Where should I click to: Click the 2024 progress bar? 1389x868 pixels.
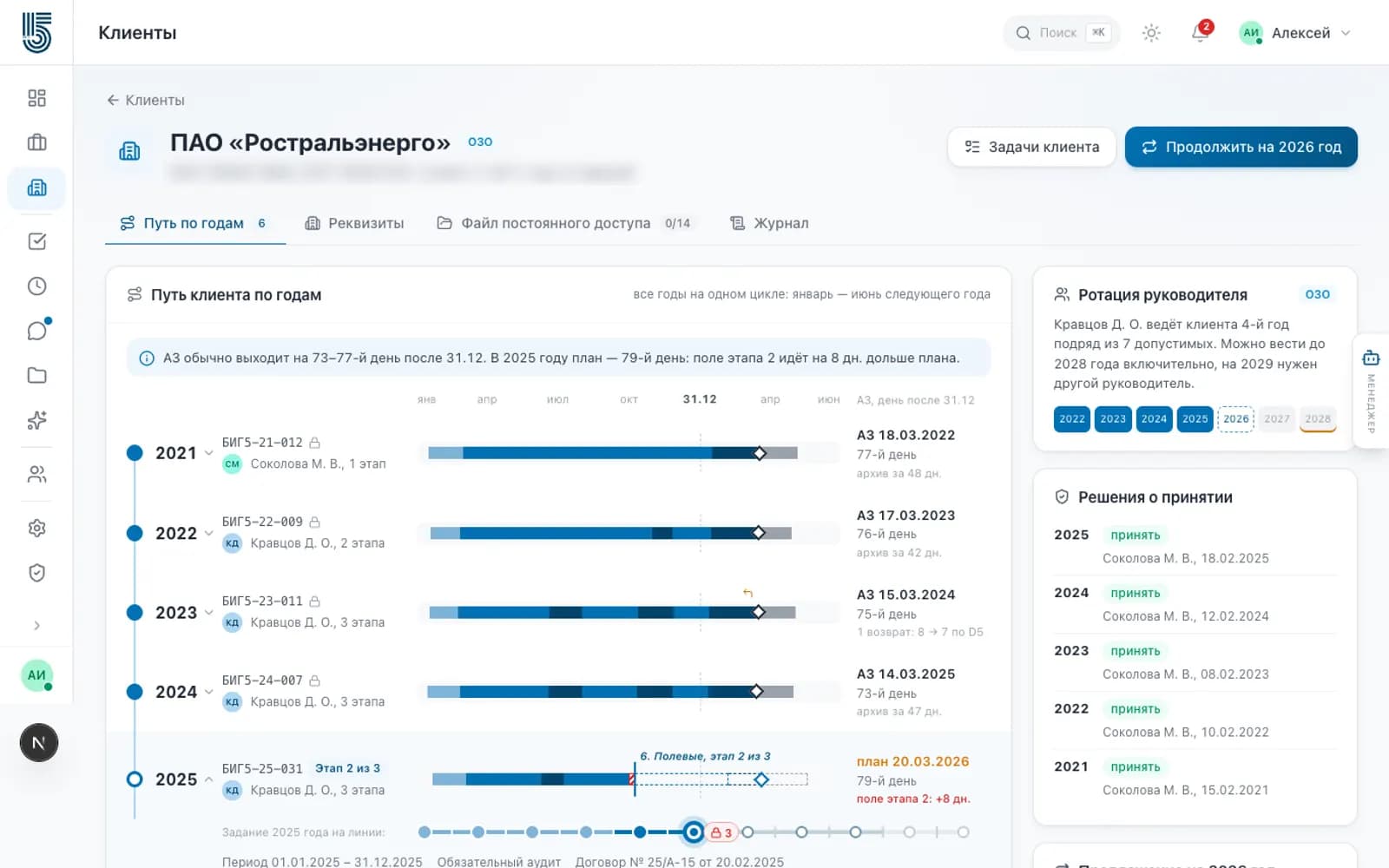(x=610, y=692)
